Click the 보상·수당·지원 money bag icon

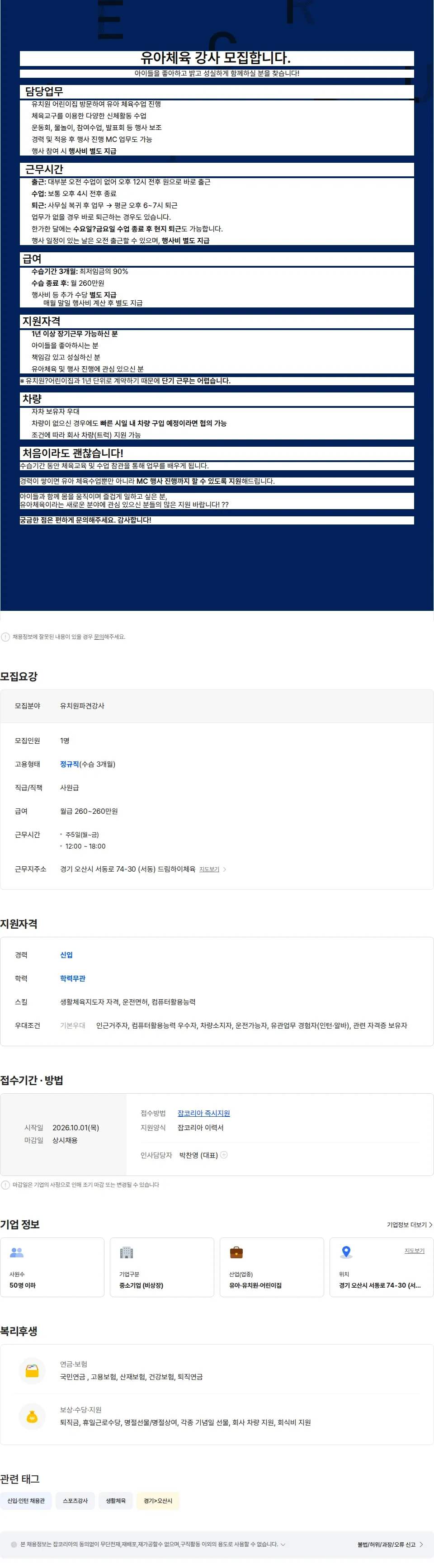point(32,1416)
